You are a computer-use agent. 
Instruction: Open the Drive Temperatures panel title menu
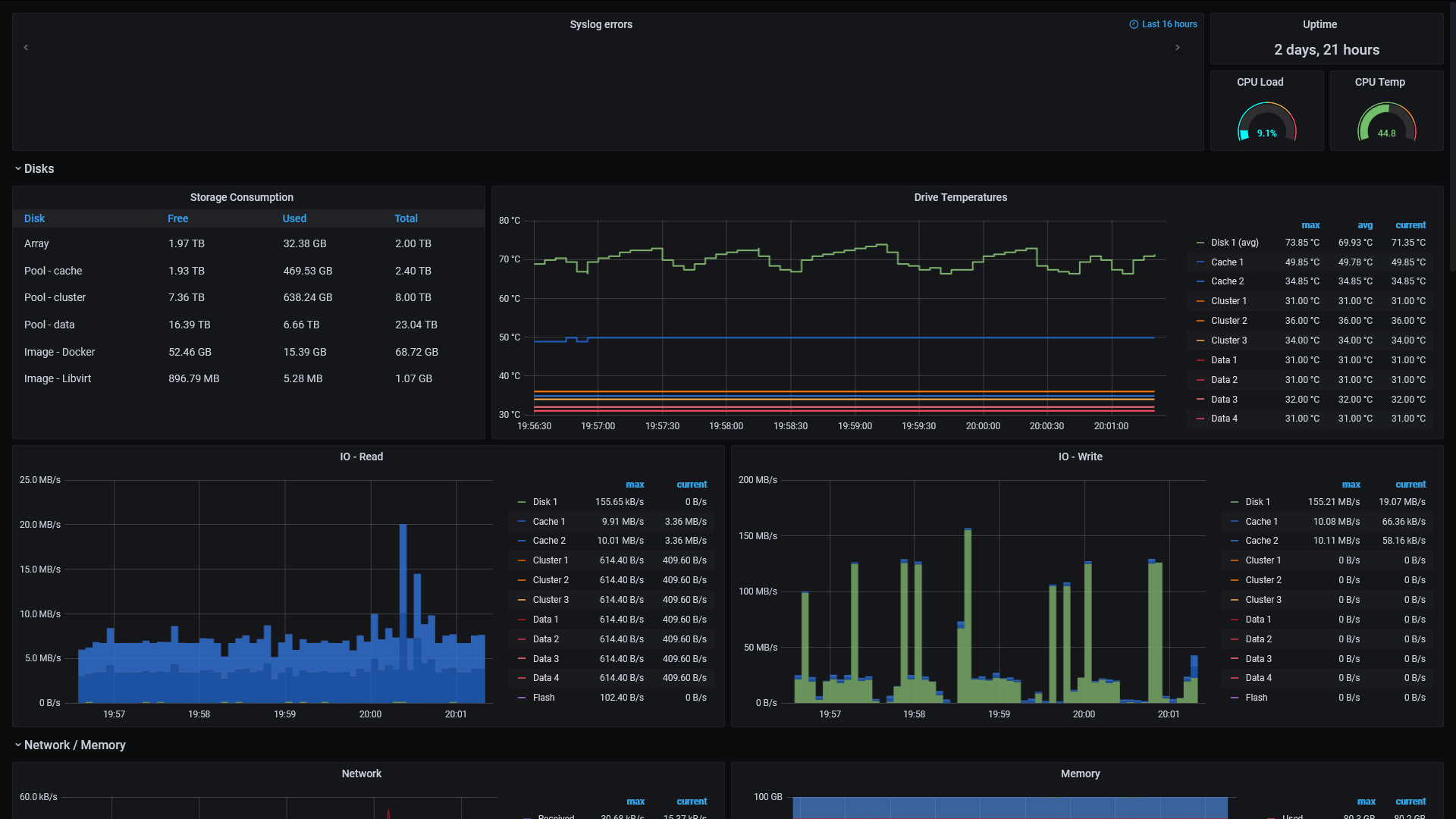tap(960, 197)
